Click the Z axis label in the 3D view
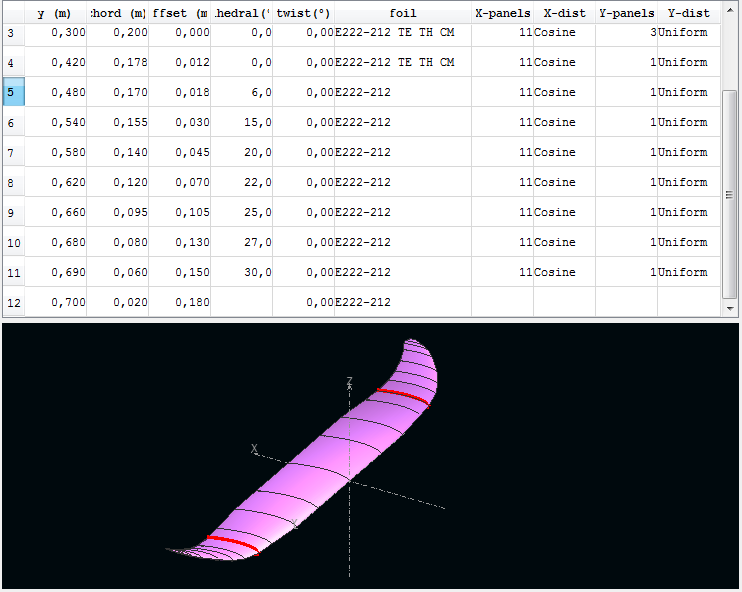 (x=349, y=381)
